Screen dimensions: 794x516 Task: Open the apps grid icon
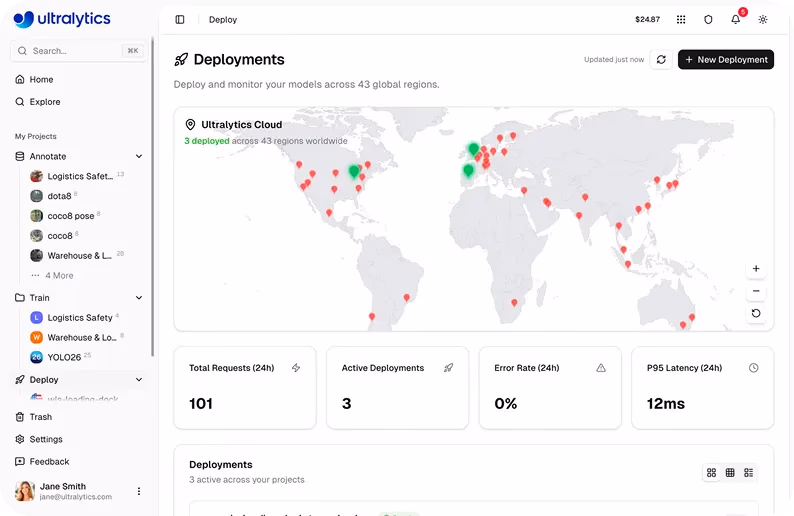pos(681,20)
